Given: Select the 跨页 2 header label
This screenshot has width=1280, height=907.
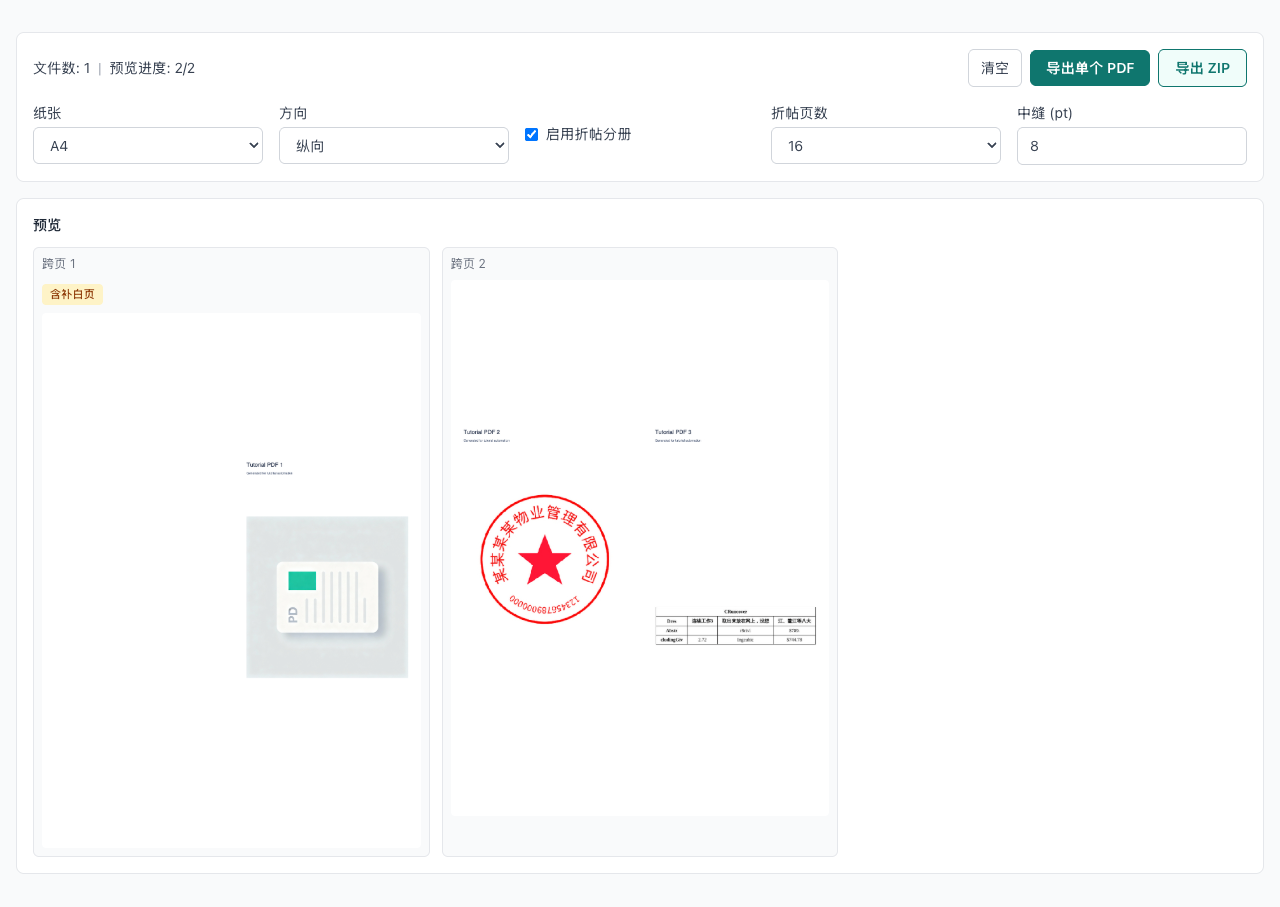Looking at the screenshot, I should (468, 264).
